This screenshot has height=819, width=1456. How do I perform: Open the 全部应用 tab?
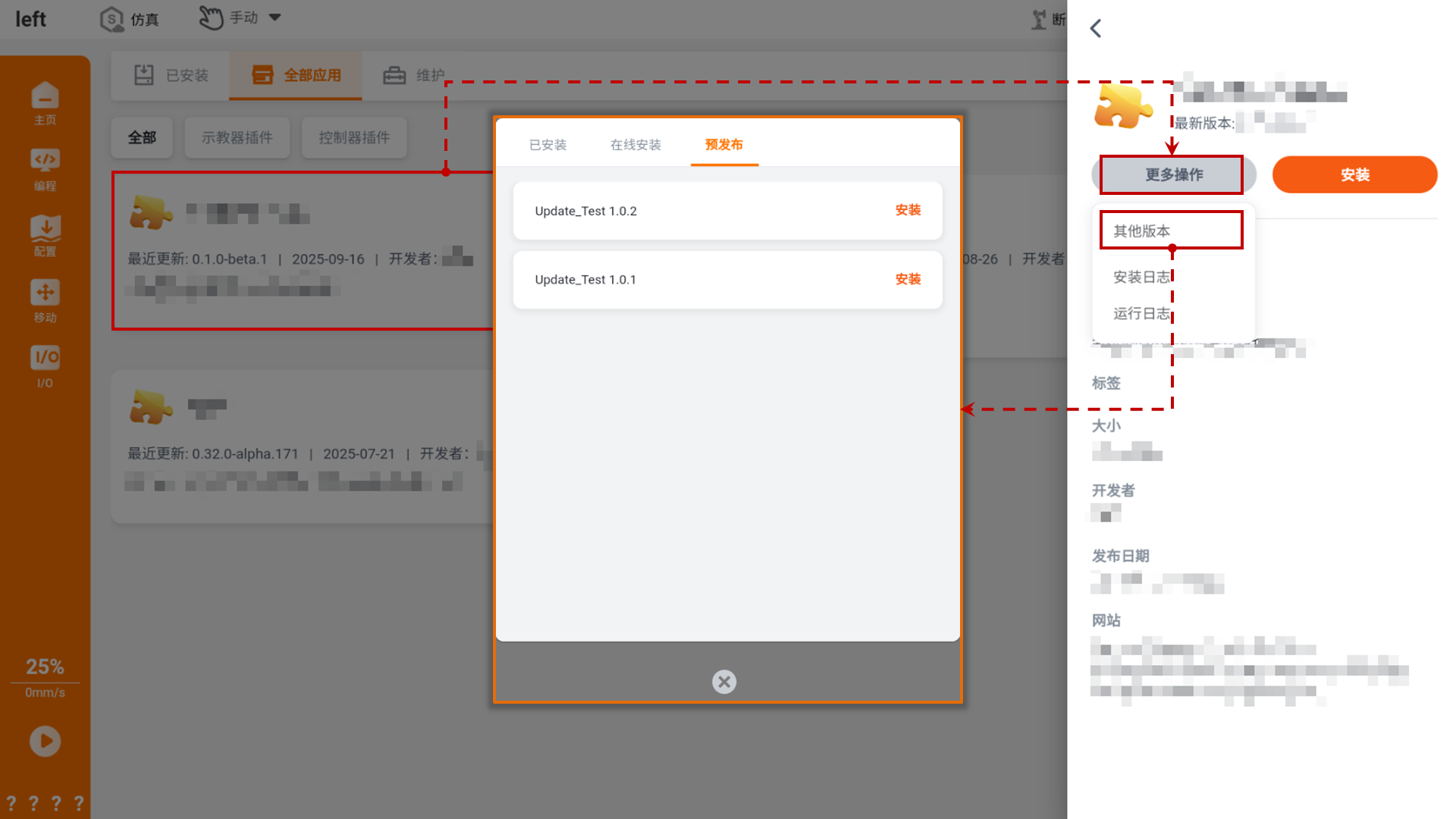click(x=297, y=75)
